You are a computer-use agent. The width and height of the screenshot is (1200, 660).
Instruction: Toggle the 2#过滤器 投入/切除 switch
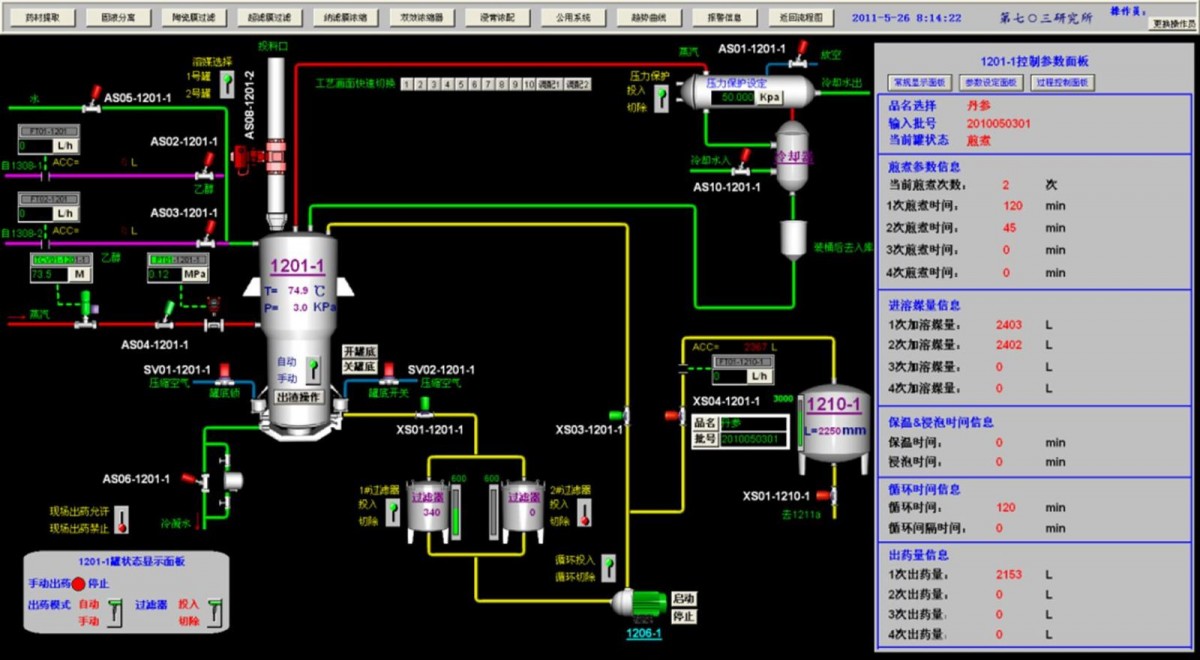click(x=584, y=512)
